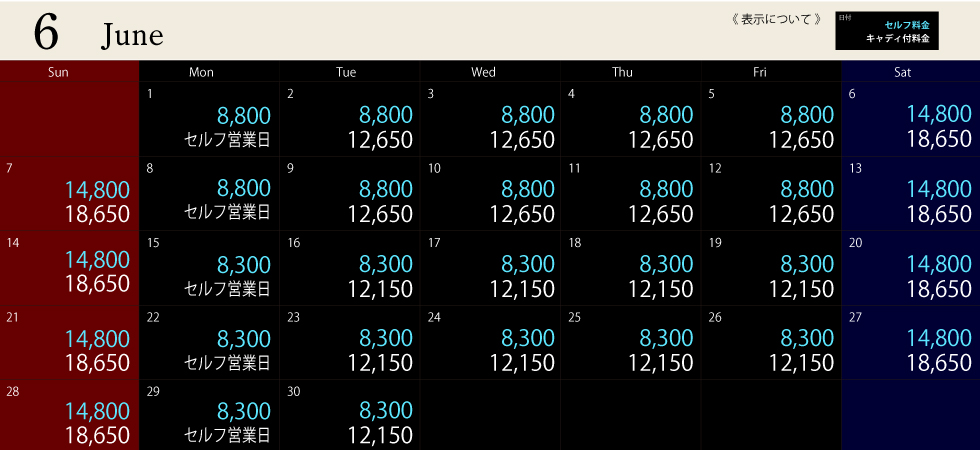Select the June 13 Saturday cell
The image size is (980, 450).
(910, 194)
